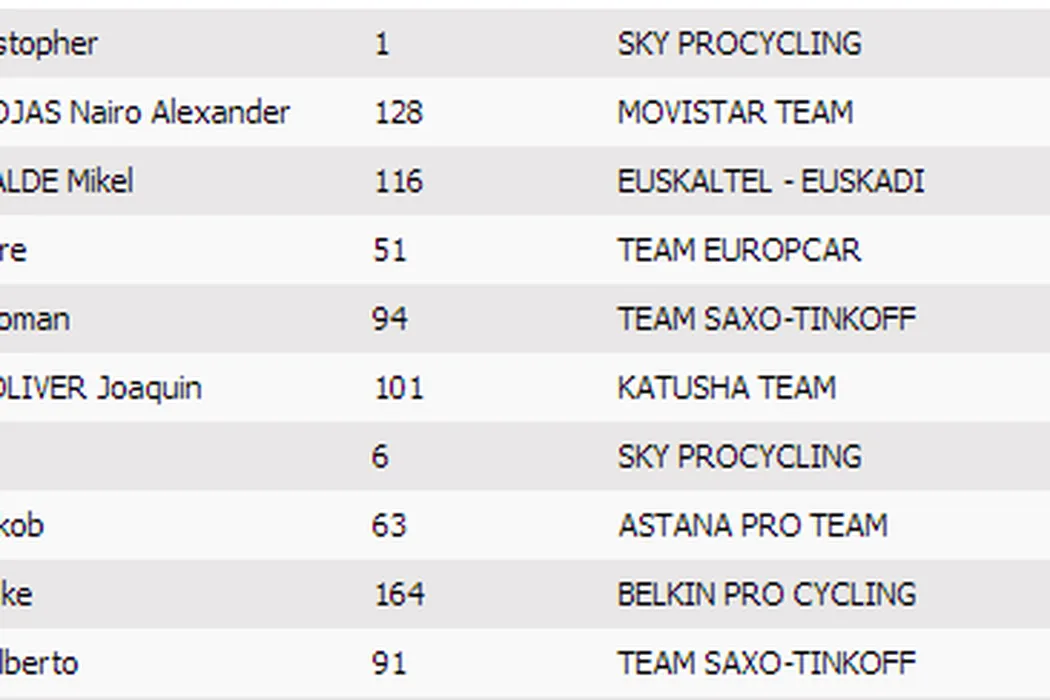1050x700 pixels.
Task: Select the KATUSHA TEAM cell
Action: (x=726, y=388)
